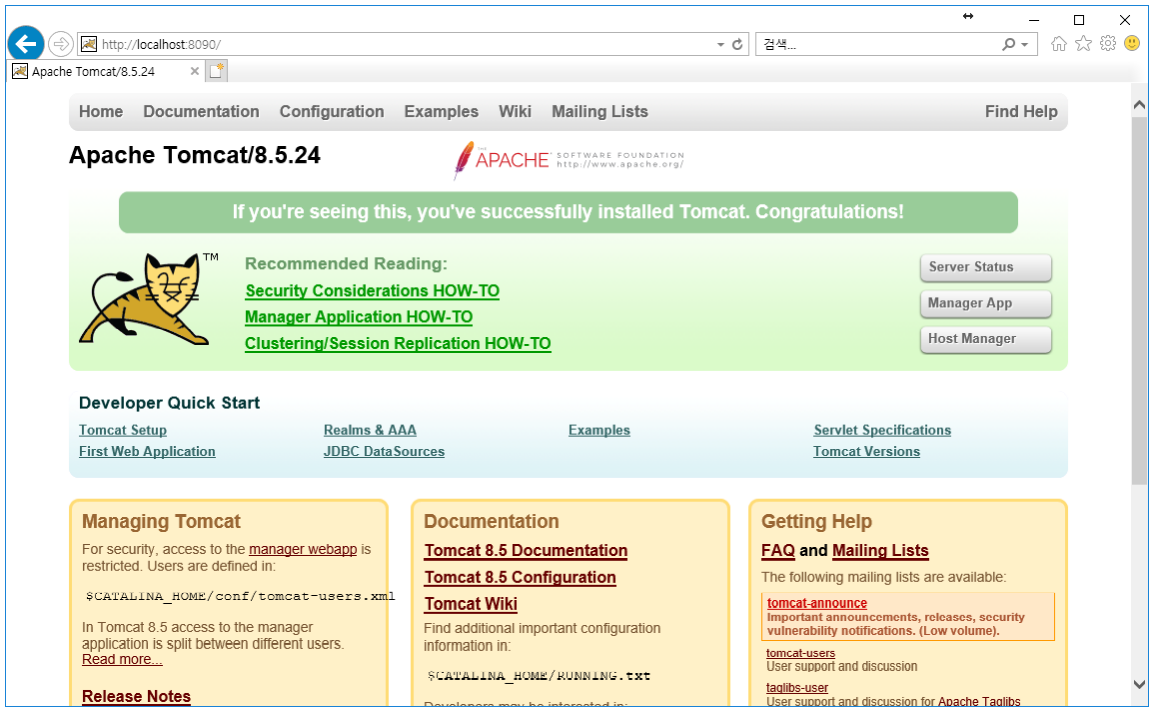Click the $CATALINA_HOME/RUNNING.txt path text

[x=538, y=676]
